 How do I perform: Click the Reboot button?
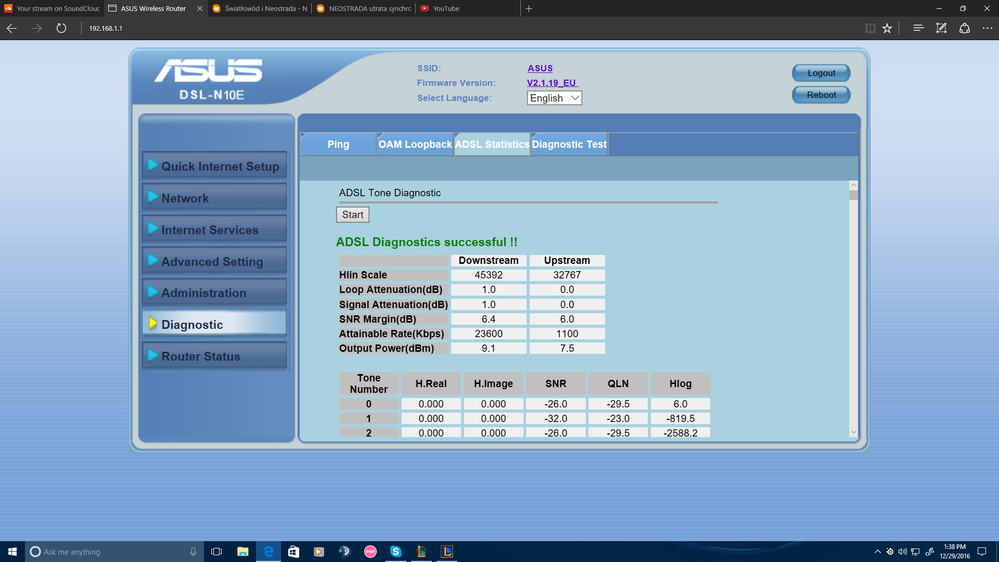[x=821, y=95]
